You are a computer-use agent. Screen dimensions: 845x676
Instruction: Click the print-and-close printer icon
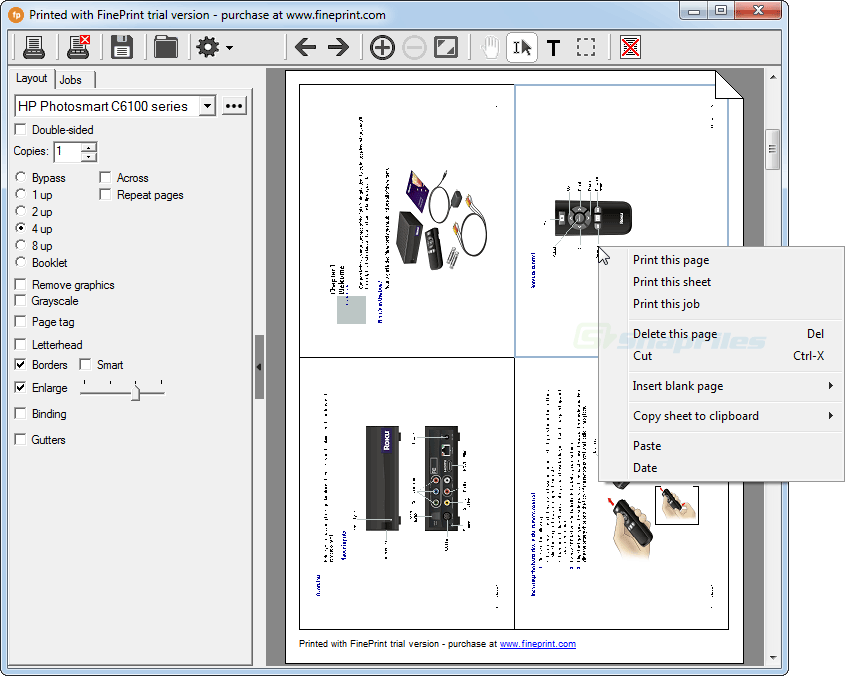(78, 47)
